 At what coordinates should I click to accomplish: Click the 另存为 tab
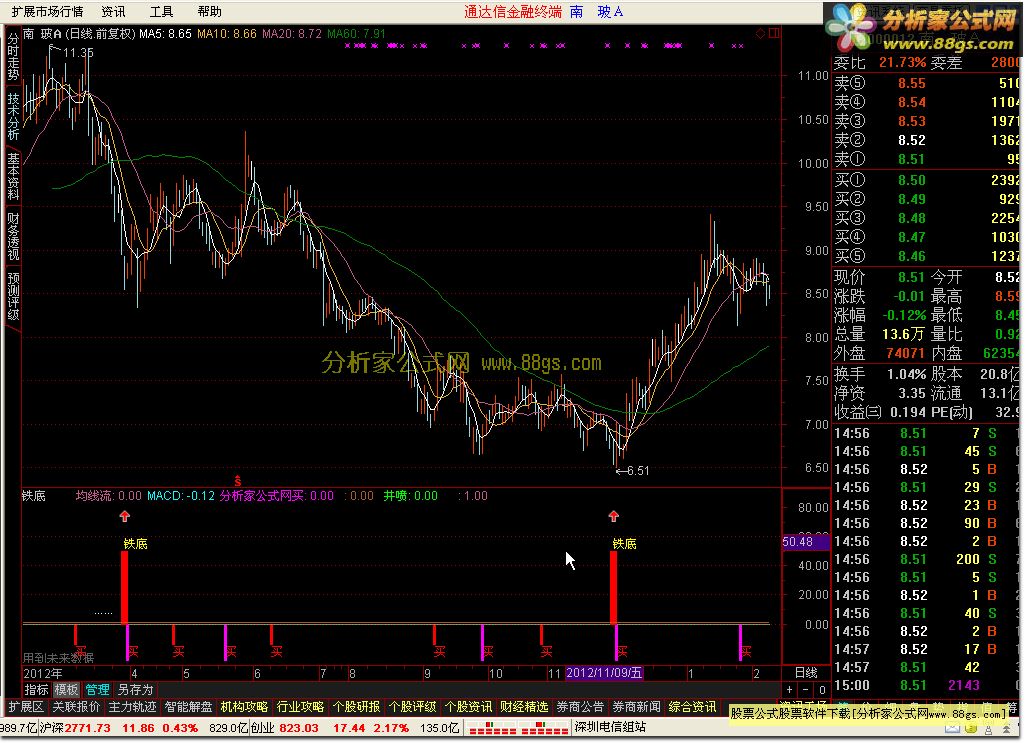pyautogui.click(x=135, y=689)
